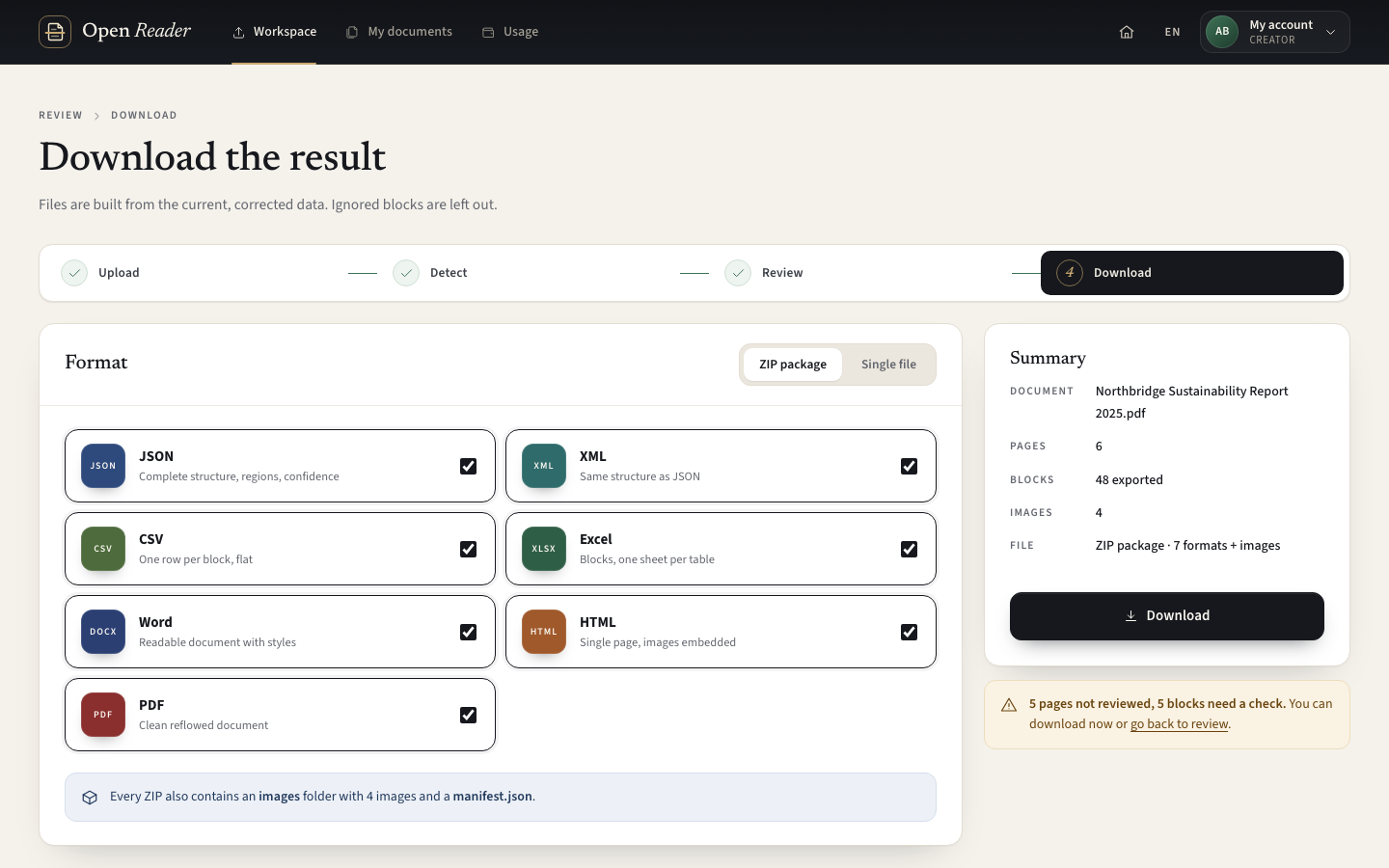Click the DOCX format badge icon

(103, 632)
